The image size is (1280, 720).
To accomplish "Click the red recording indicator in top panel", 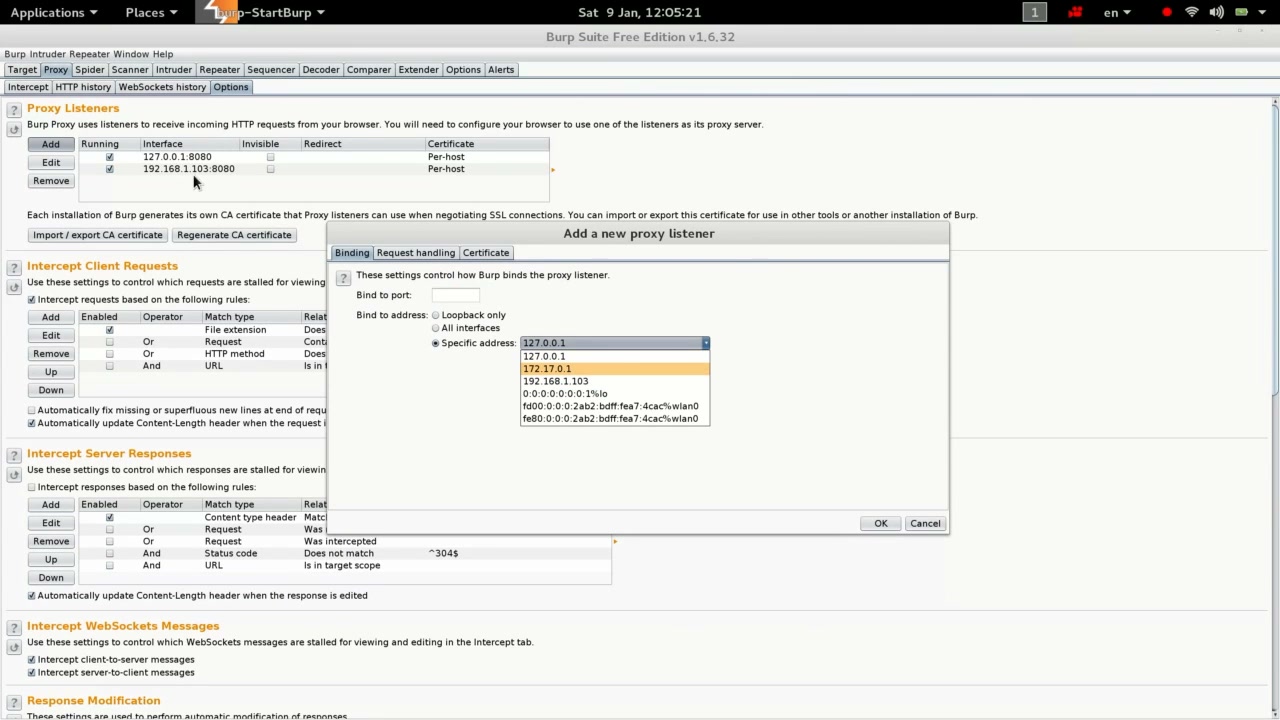I will [1167, 12].
